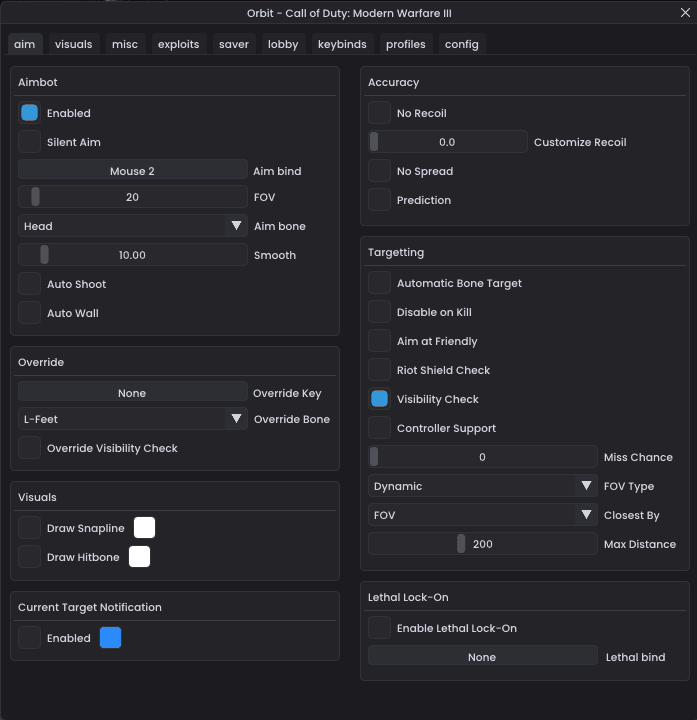
Task: Check the No Recoil option
Action: click(x=379, y=113)
